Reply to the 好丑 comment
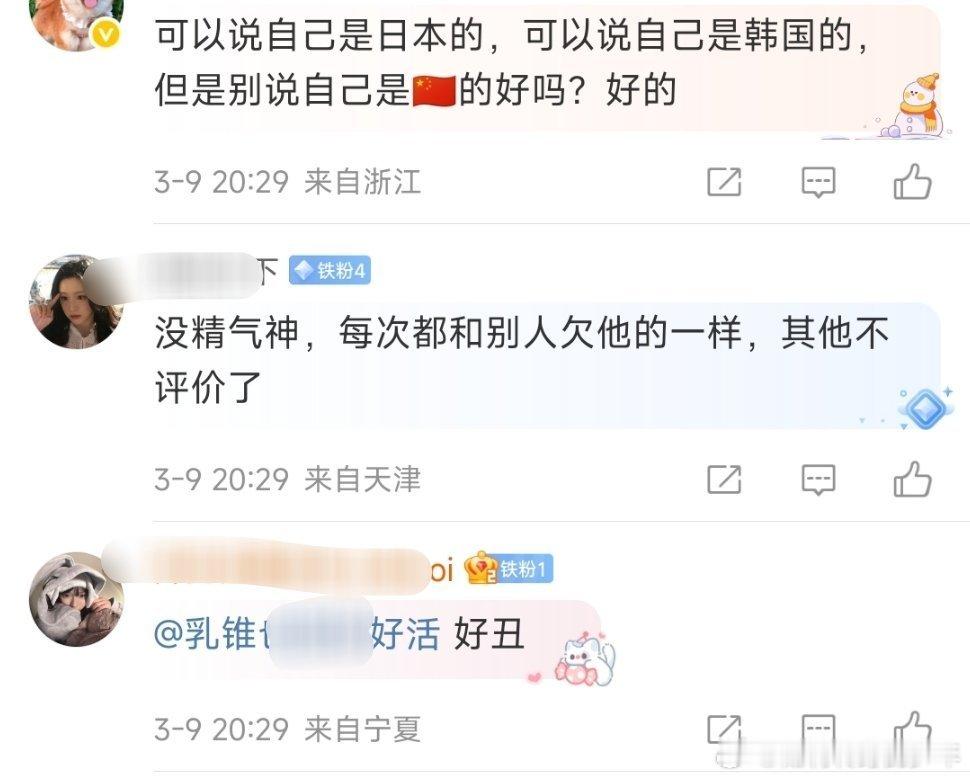The width and height of the screenshot is (970, 778). (818, 730)
